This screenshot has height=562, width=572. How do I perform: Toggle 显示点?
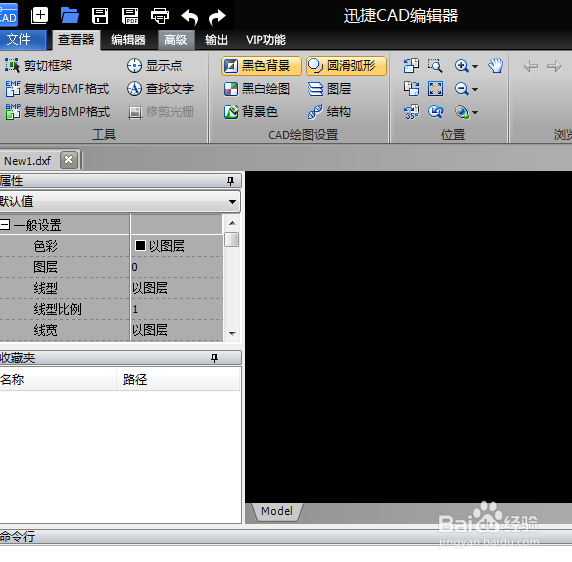tap(155, 66)
